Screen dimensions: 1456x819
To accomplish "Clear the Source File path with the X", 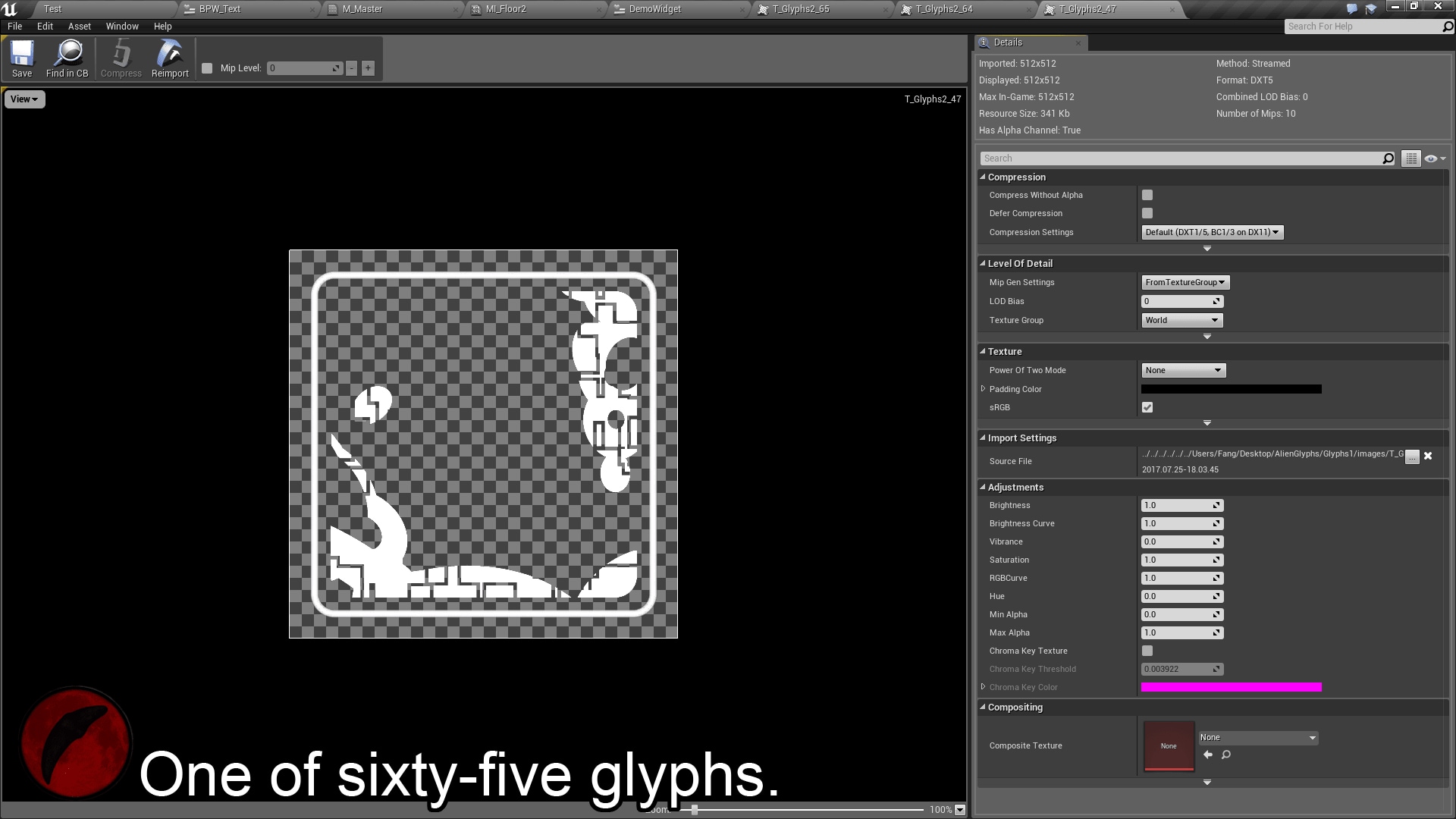I will pyautogui.click(x=1428, y=456).
